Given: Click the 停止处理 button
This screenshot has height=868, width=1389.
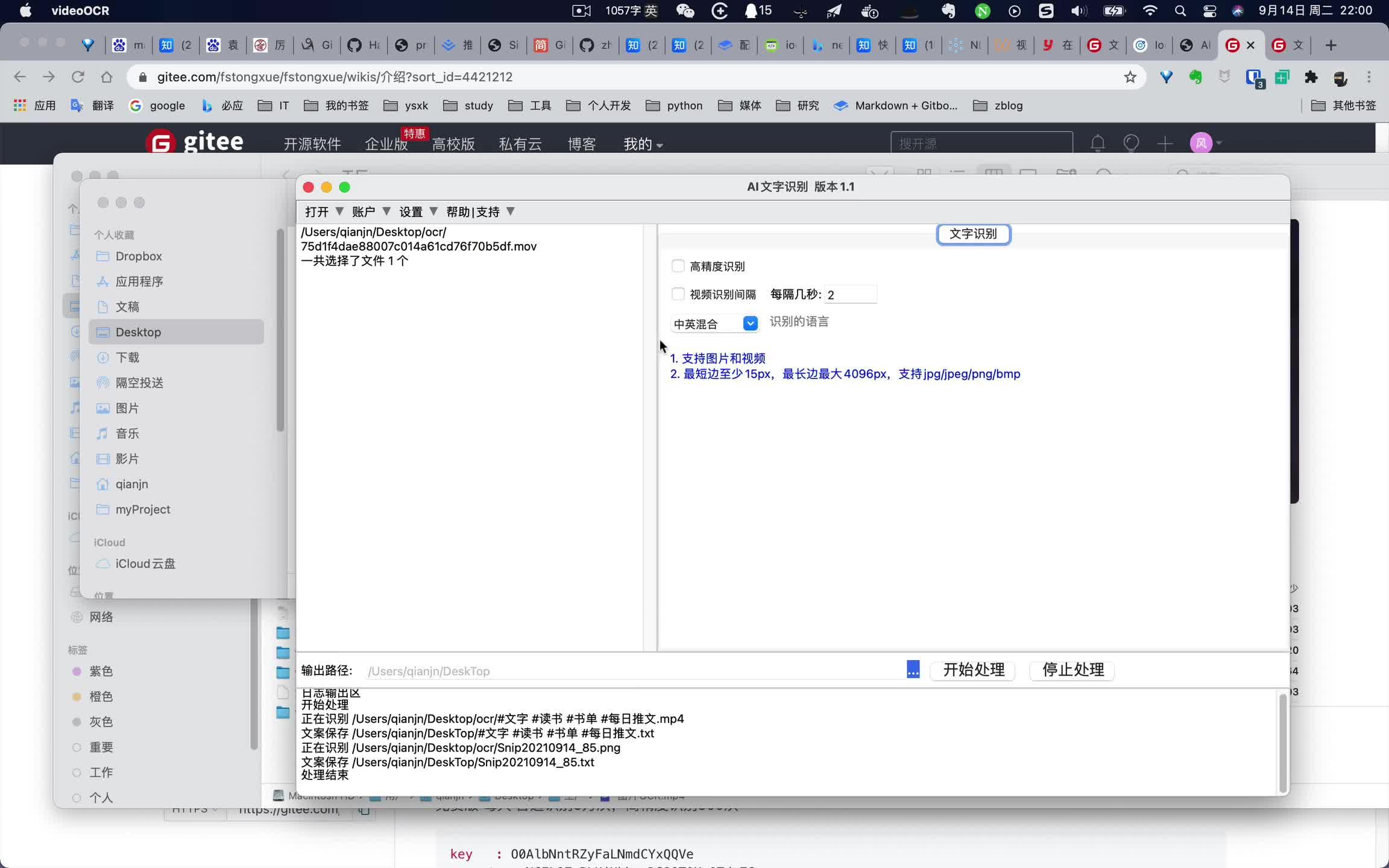Looking at the screenshot, I should coord(1072,670).
